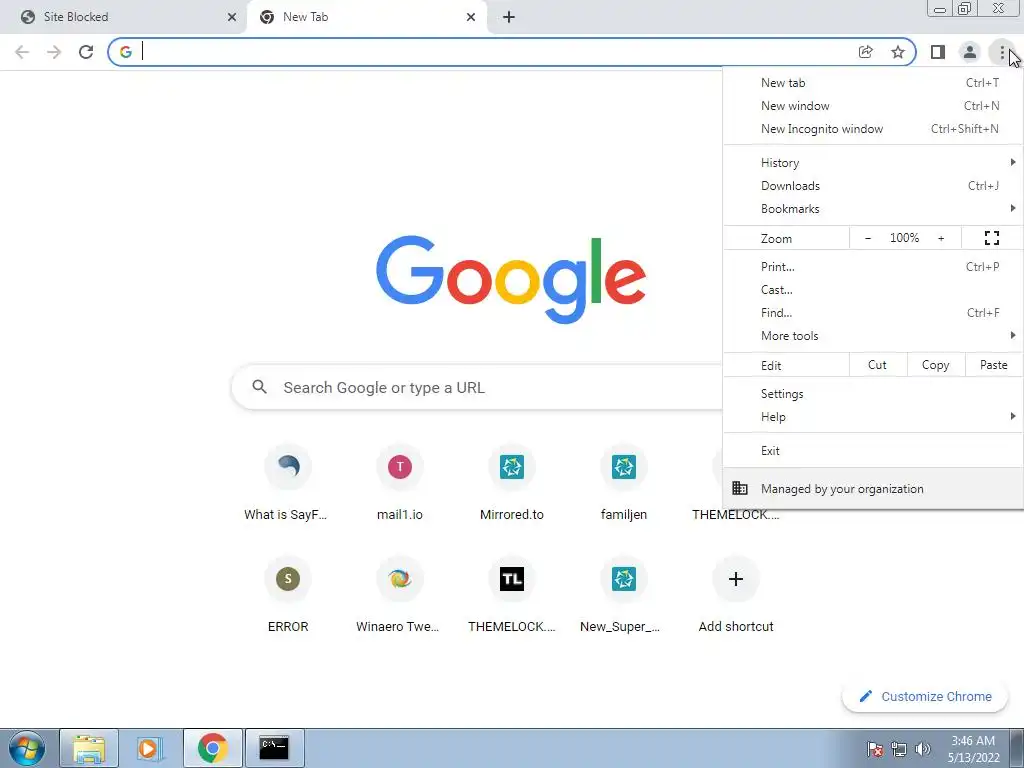Expand the More tools submenu
1024x768 pixels.
873,336
